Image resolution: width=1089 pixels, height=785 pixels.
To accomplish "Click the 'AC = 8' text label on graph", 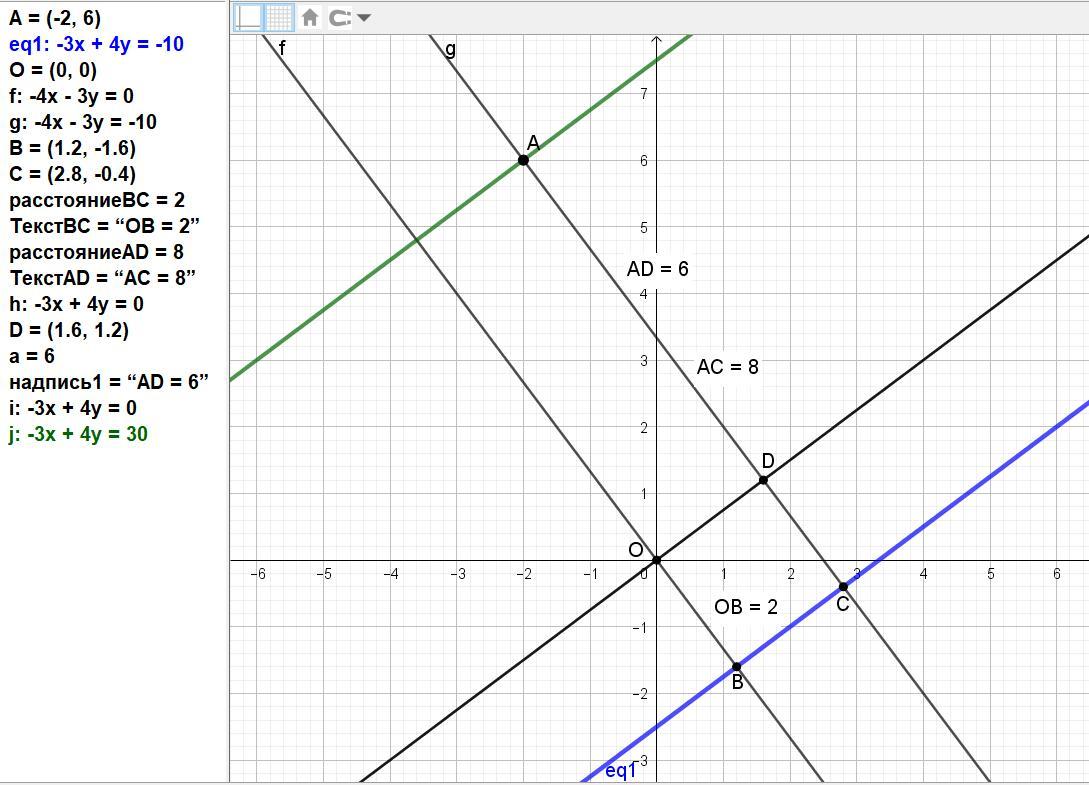I will [x=728, y=367].
